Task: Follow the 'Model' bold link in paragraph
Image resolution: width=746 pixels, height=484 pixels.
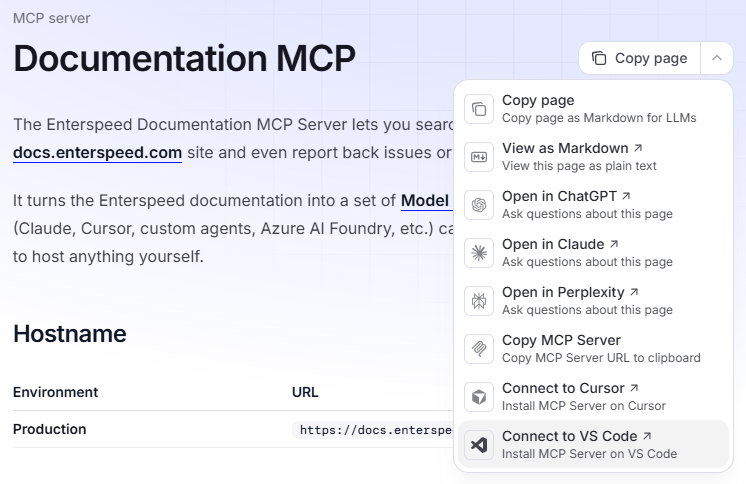Action: coord(425,201)
